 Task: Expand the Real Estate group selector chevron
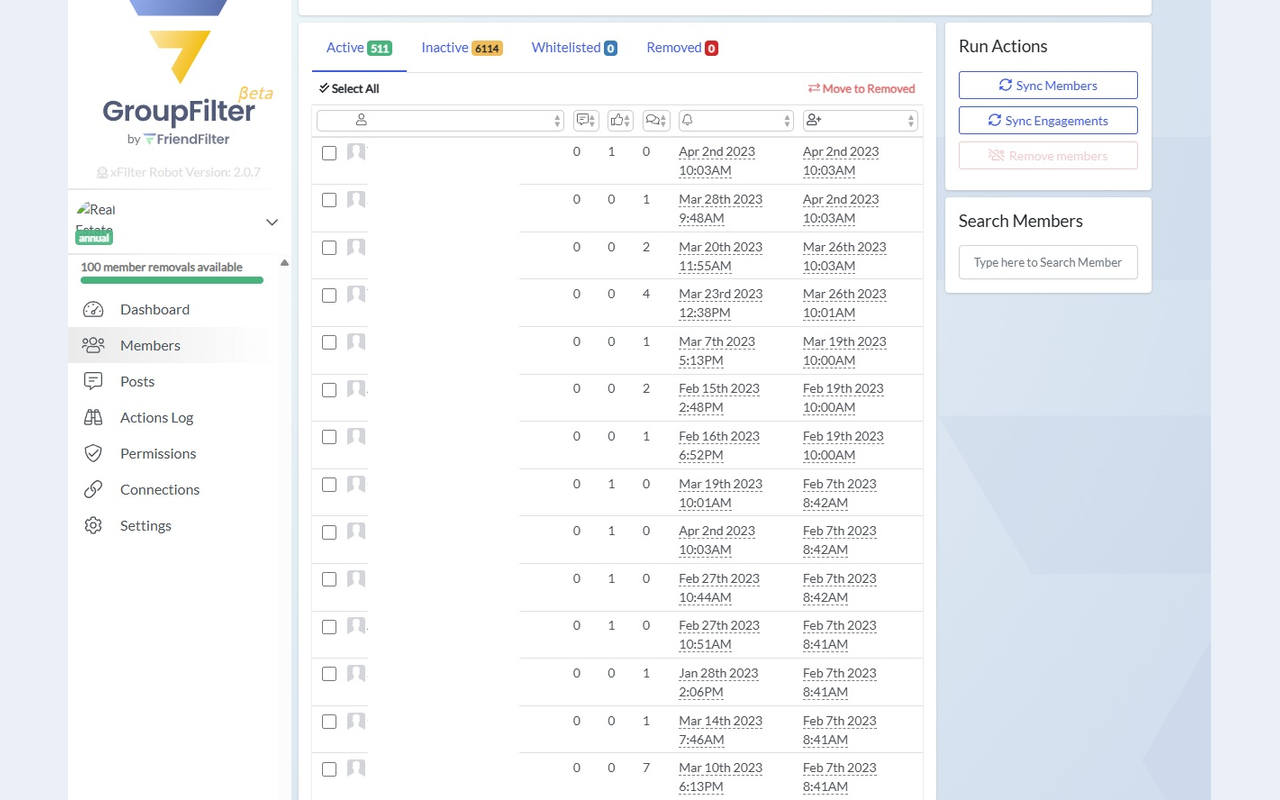coord(271,222)
